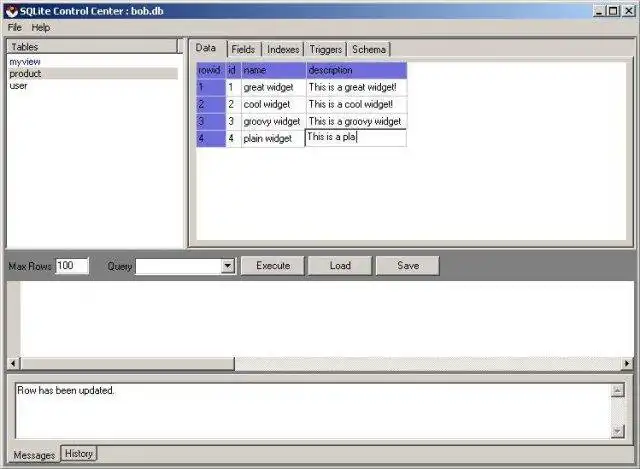
Task: Switch to the Schema tab
Action: pyautogui.click(x=369, y=49)
